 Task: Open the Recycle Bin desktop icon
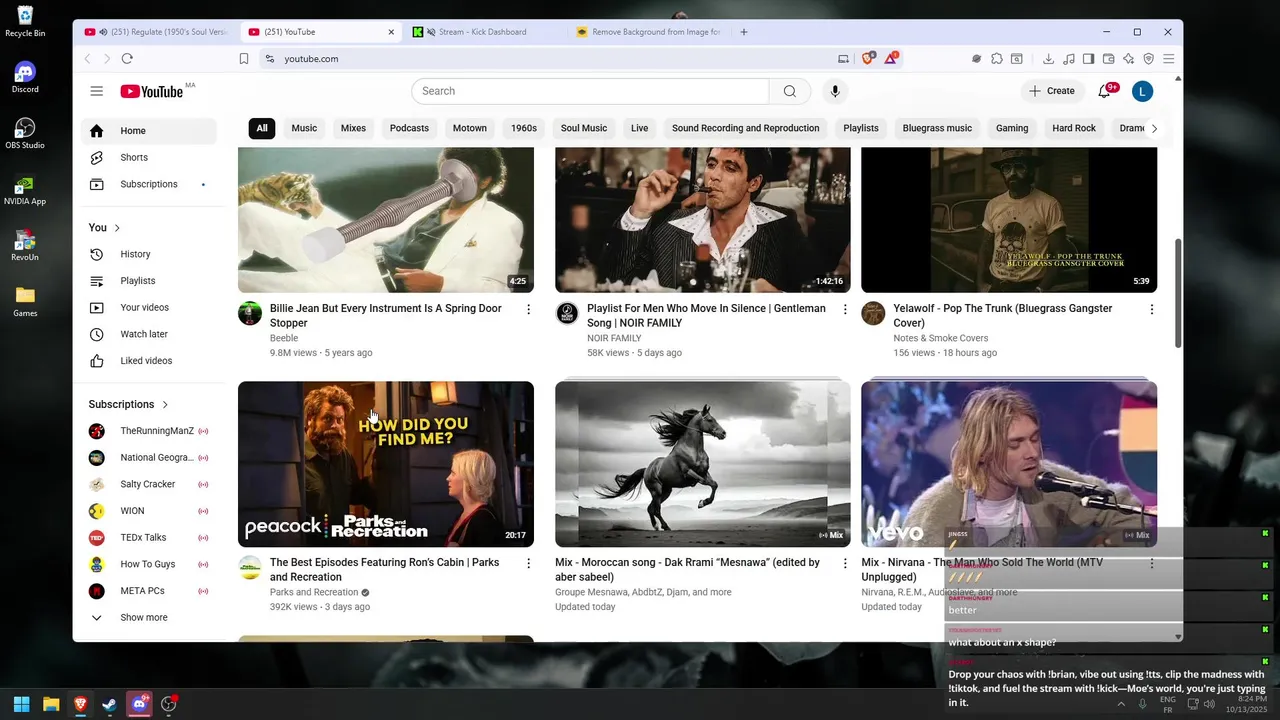click(x=25, y=22)
